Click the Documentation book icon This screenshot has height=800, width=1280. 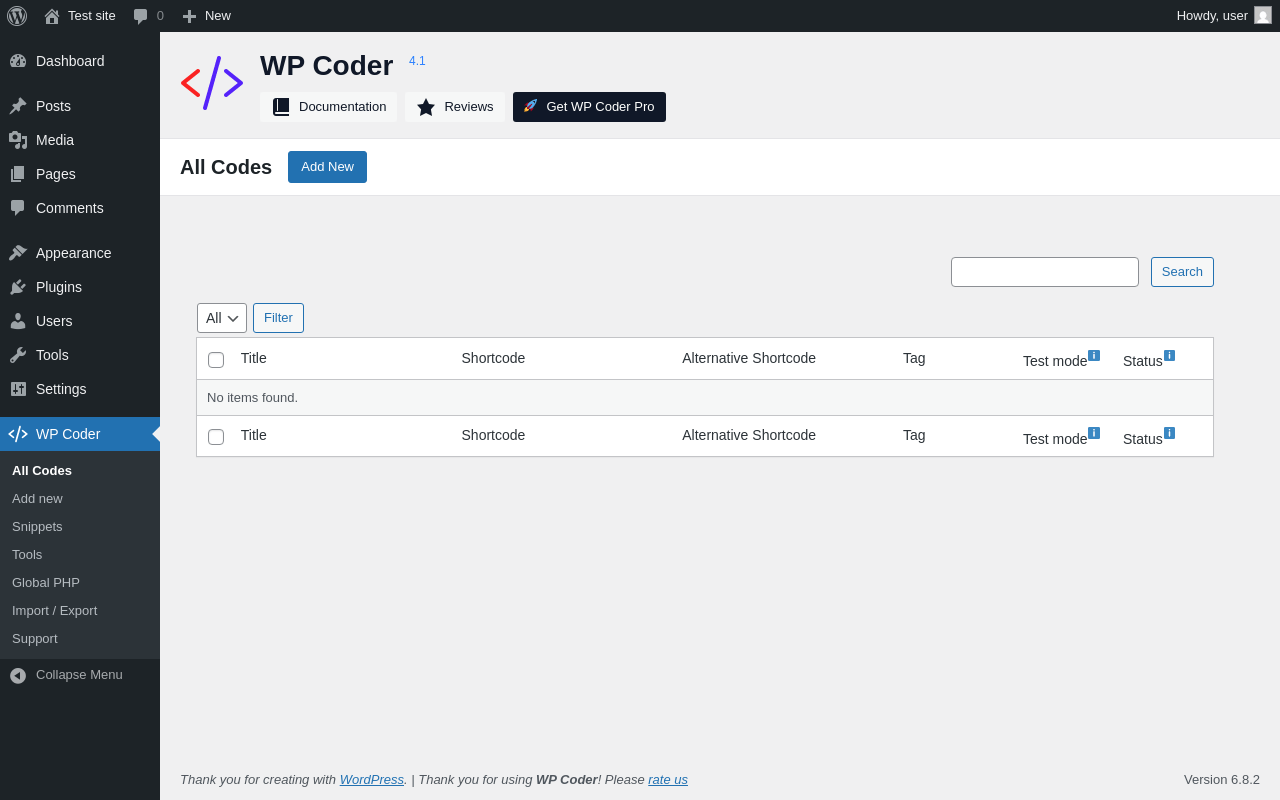[281, 107]
